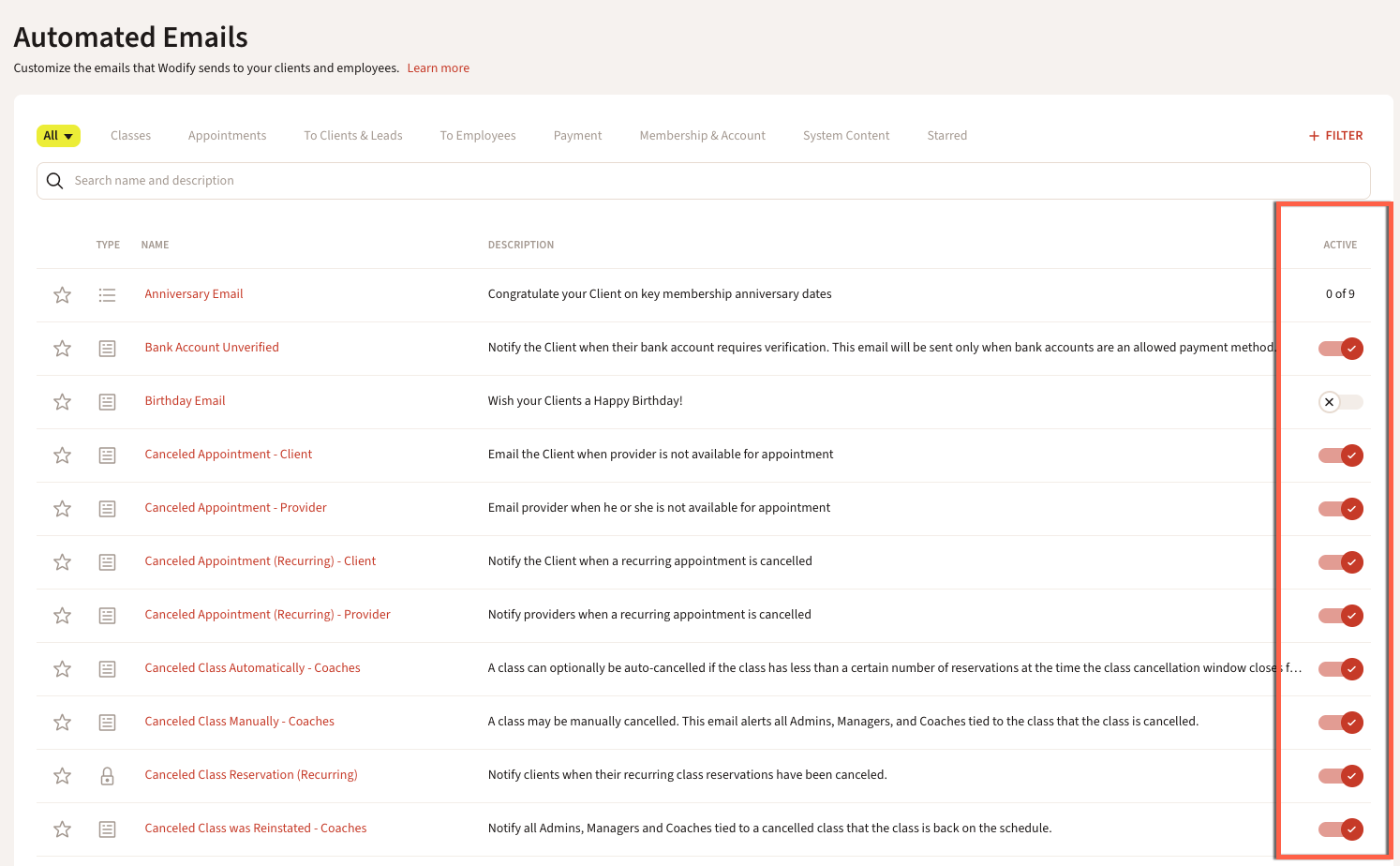Star Canceled Appointment (Recurring) - Client row

(62, 562)
